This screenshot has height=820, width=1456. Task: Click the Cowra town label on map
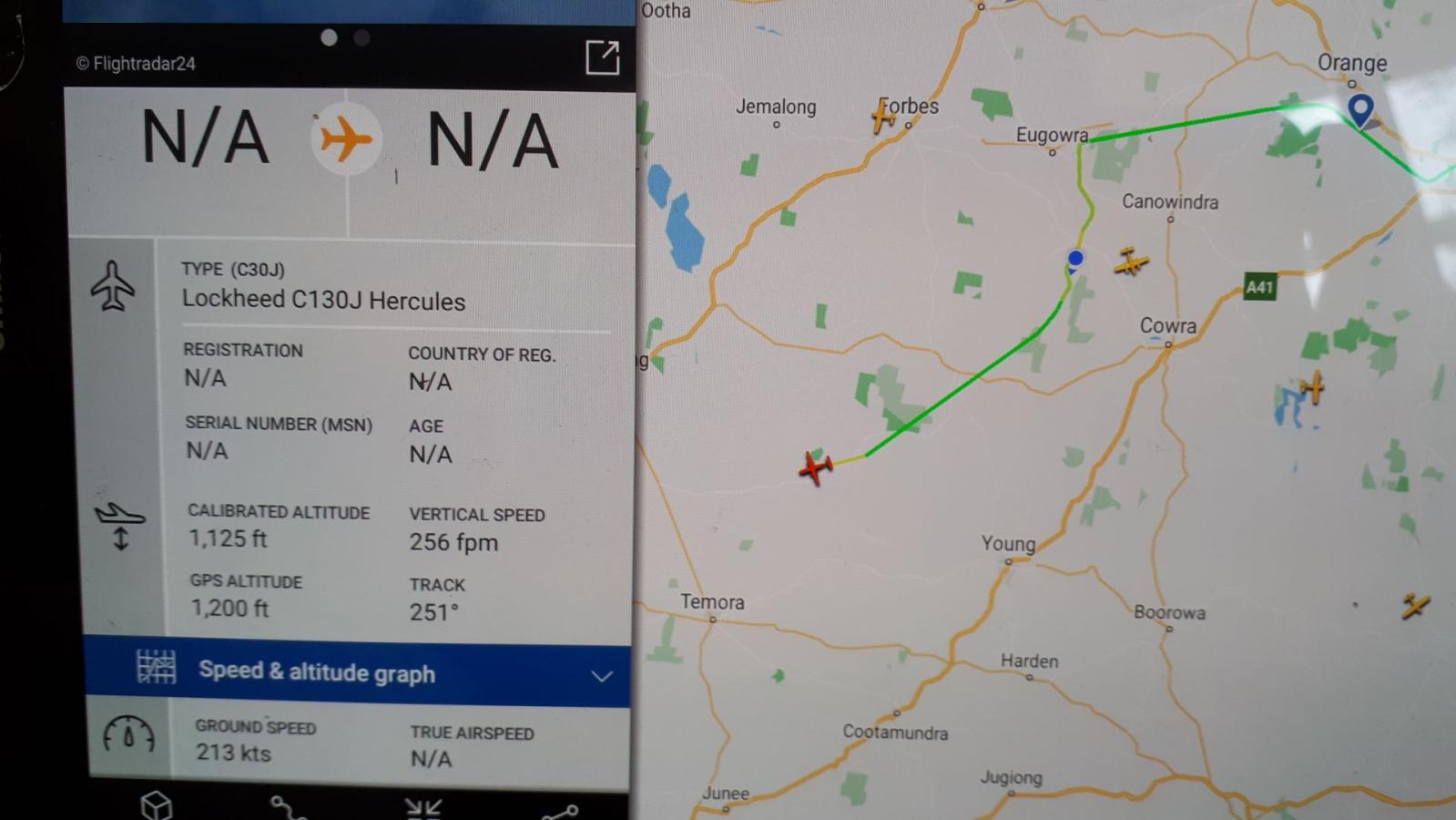[x=1168, y=325]
